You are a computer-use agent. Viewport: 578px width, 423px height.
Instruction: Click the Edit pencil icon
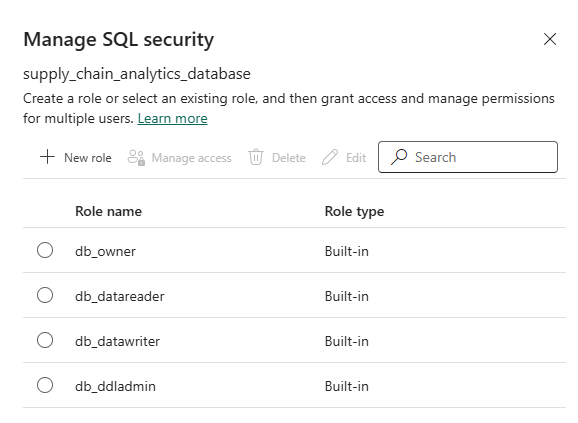pyautogui.click(x=330, y=157)
